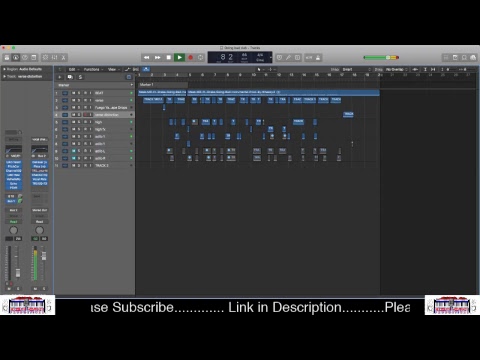Screen dimensions: 480x360
Task: Open the Snap Smart dropdown
Action: pyautogui.click(x=357, y=69)
